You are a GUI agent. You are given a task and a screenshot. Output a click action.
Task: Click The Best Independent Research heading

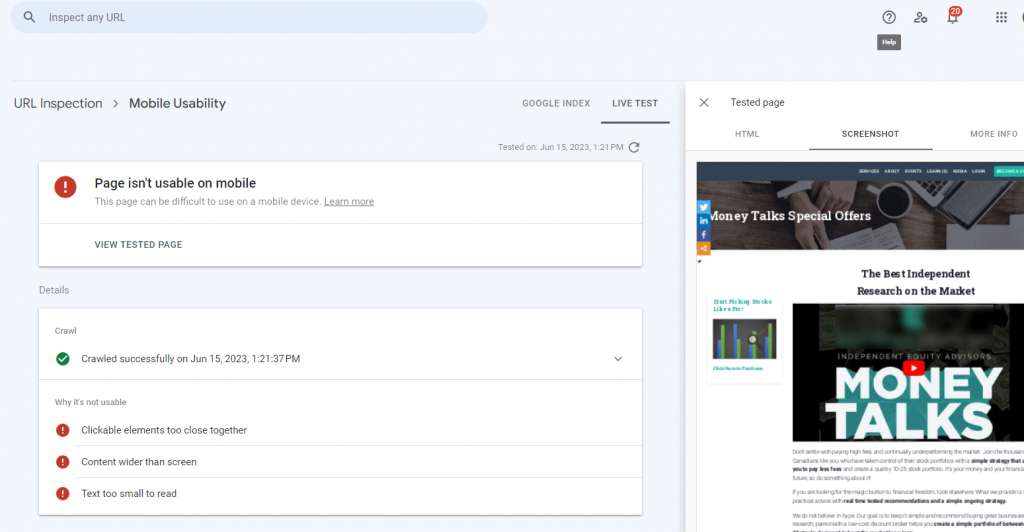click(x=916, y=282)
